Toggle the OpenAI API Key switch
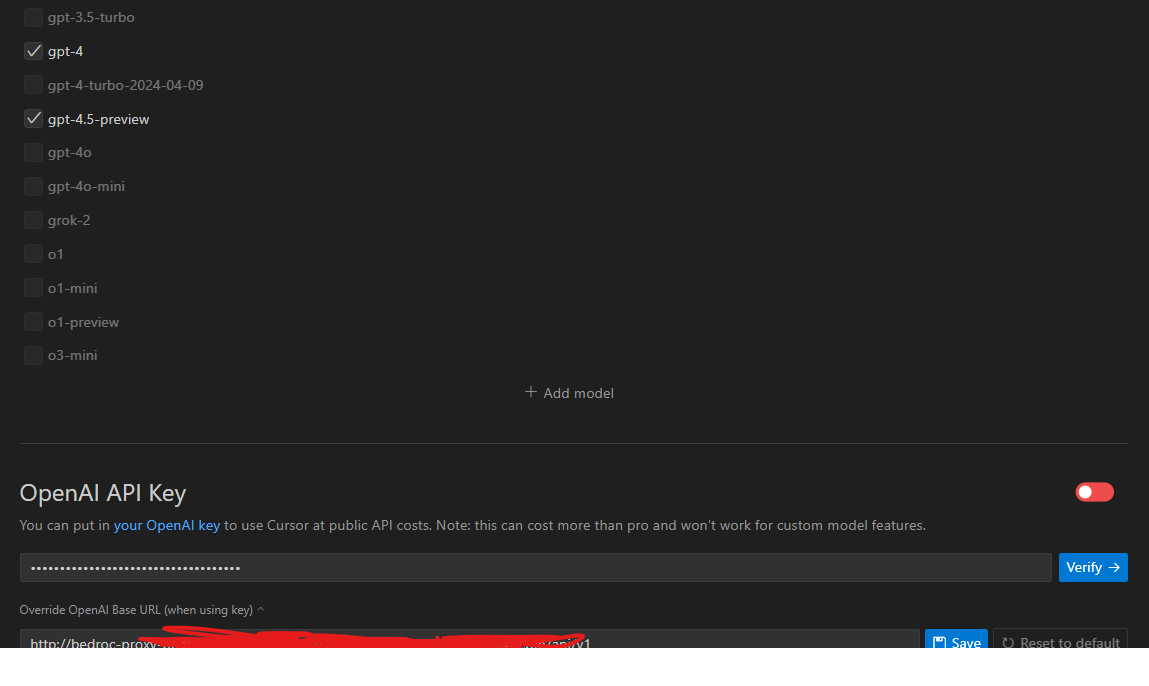The image size is (1149, 686). (1094, 492)
